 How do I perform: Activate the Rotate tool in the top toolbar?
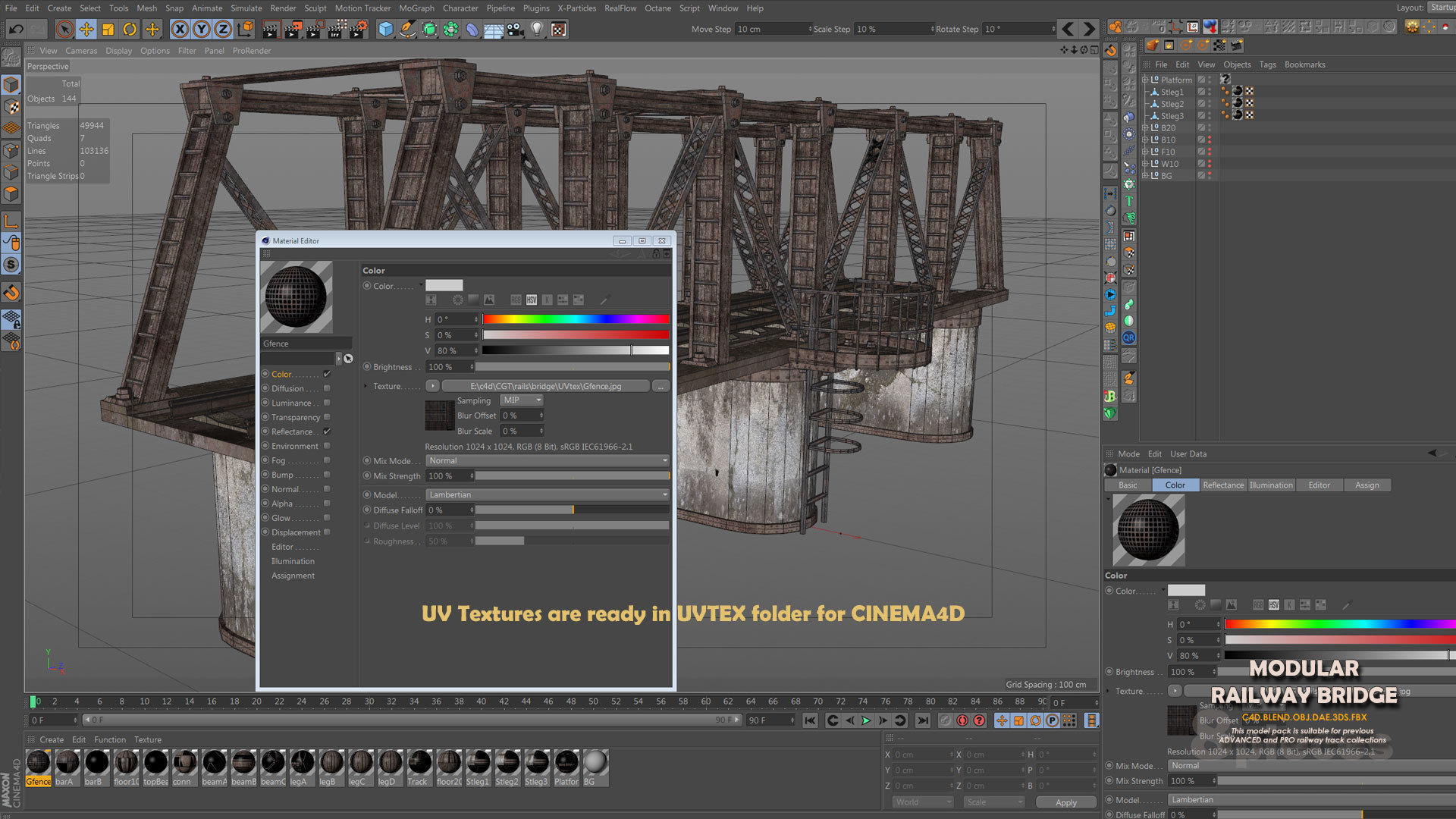pos(130,29)
